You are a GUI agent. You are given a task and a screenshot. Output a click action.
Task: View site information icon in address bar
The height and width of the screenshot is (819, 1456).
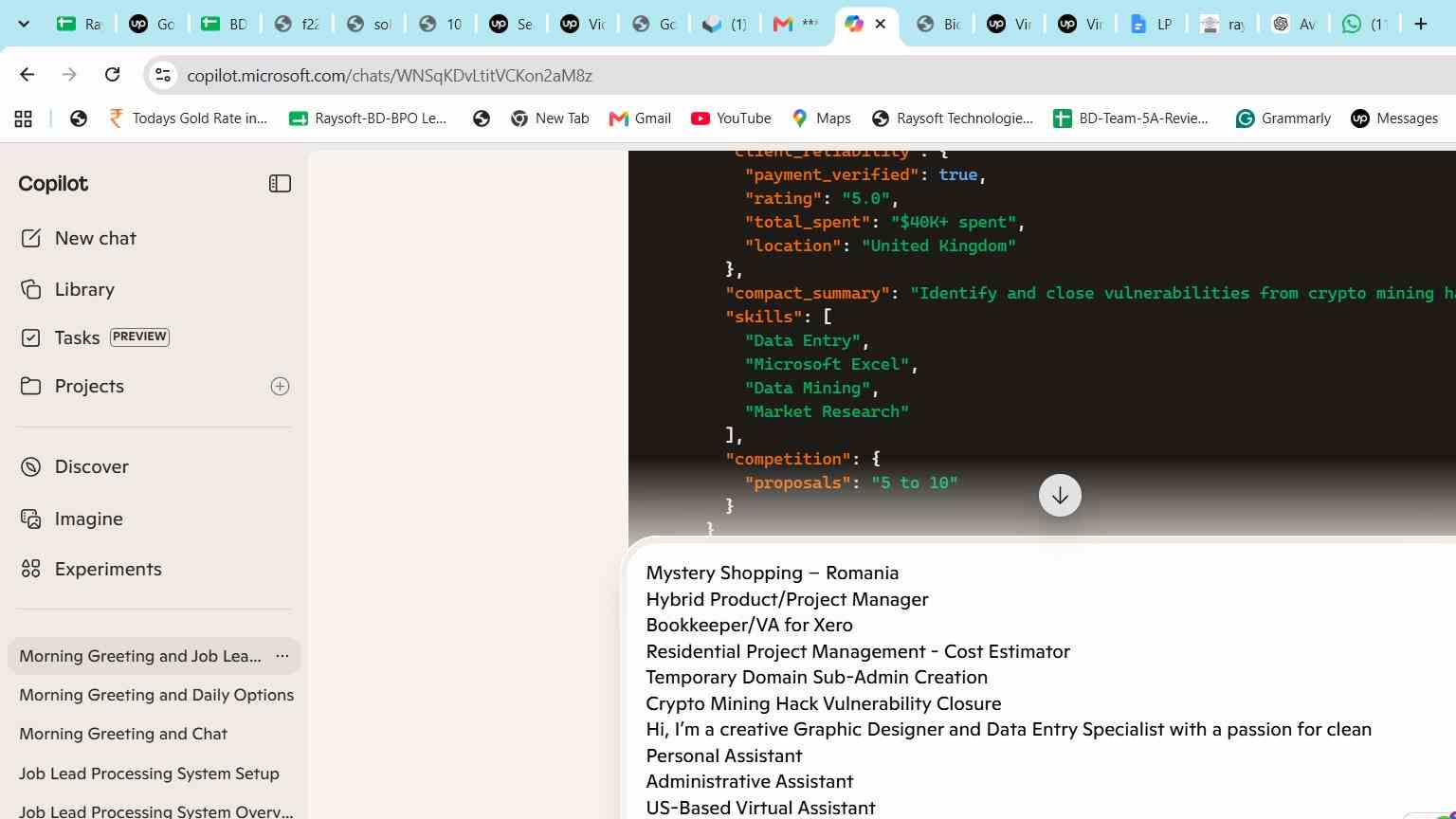163,75
